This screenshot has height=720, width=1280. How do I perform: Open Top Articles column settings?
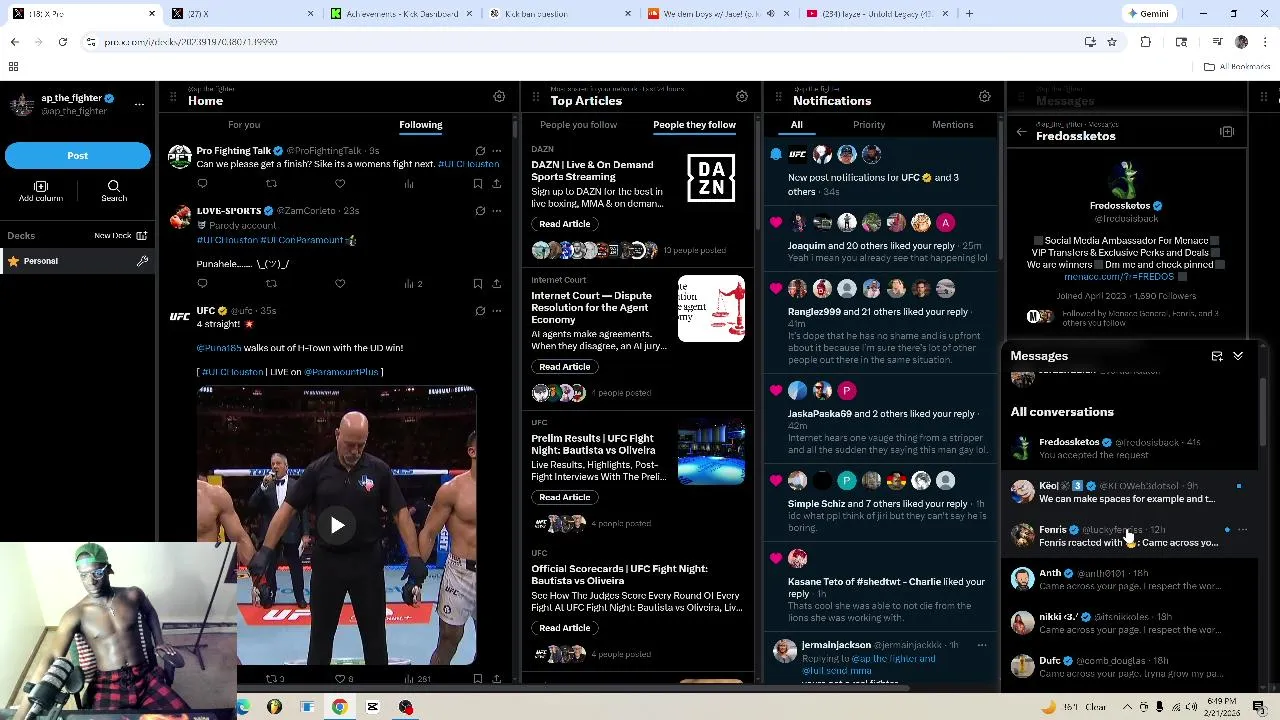click(x=742, y=96)
